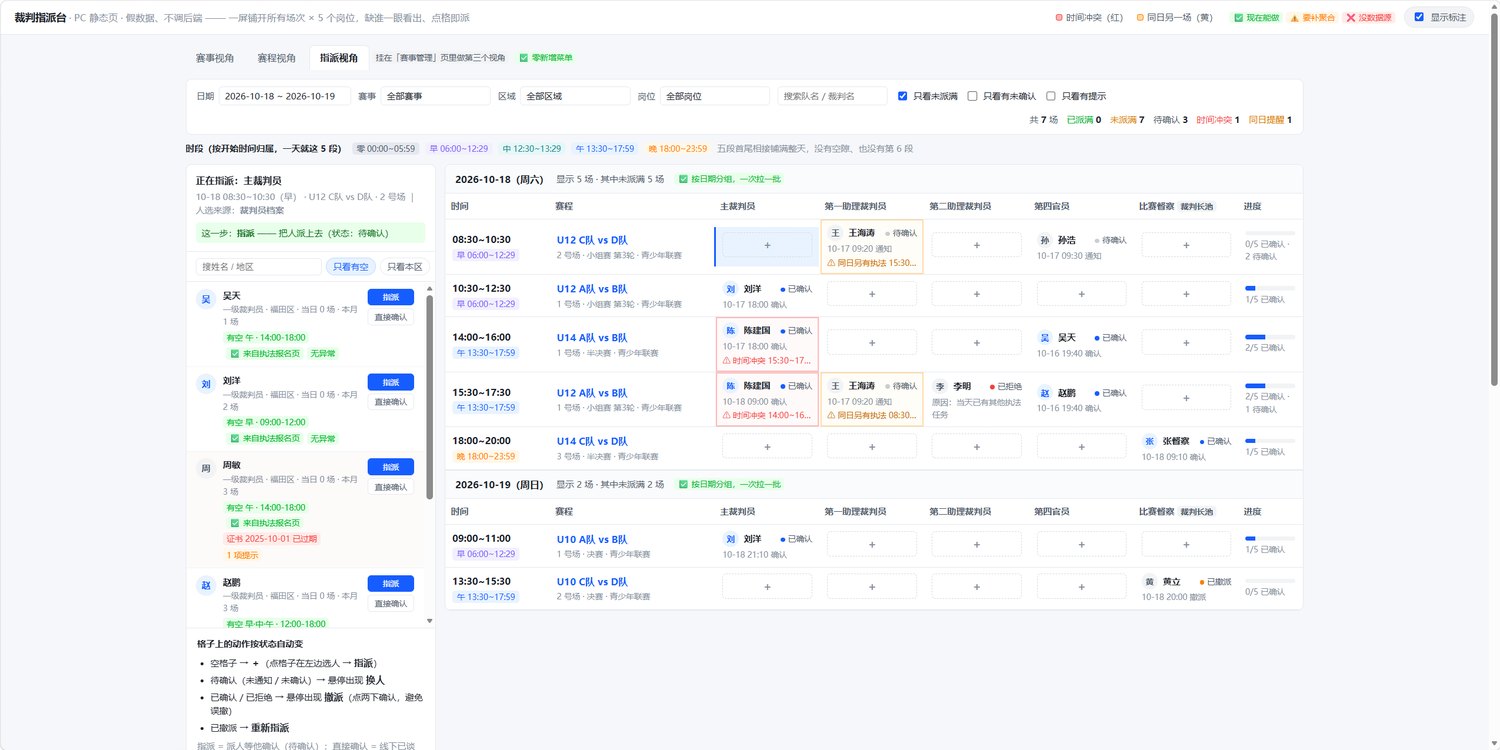
Task: Tick the 只看有提示 checkbox
Action: click(x=1051, y=96)
